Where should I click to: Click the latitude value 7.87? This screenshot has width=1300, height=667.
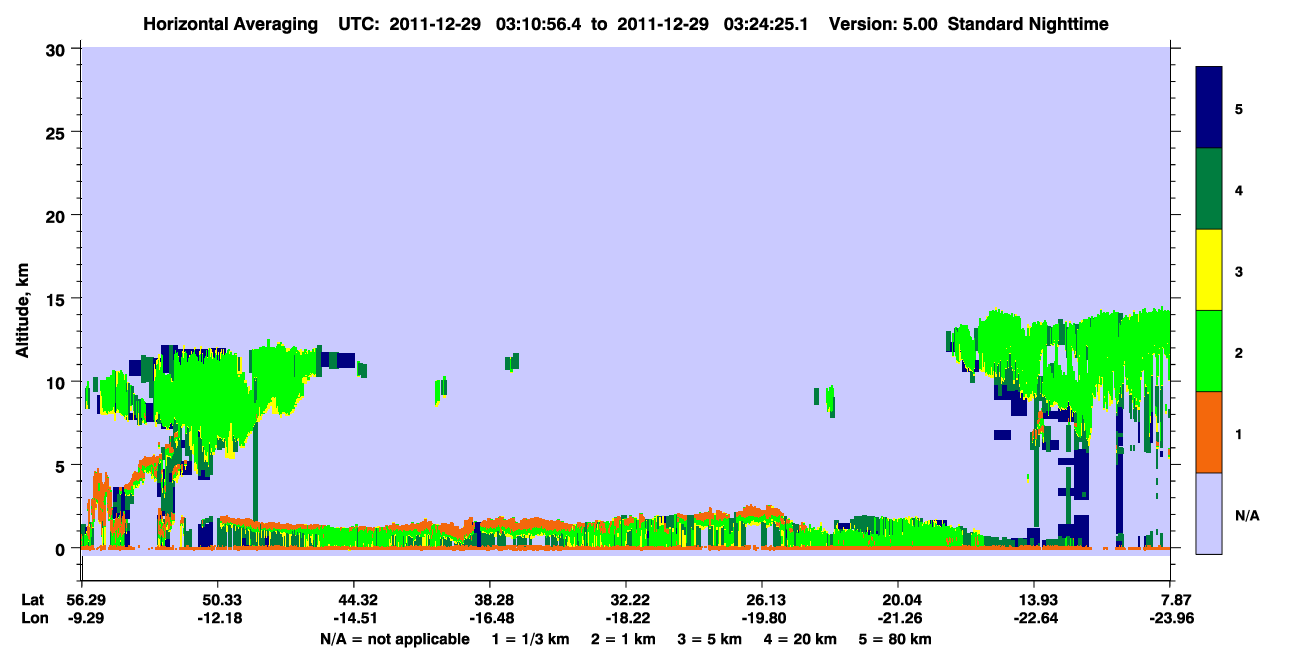point(1171,599)
